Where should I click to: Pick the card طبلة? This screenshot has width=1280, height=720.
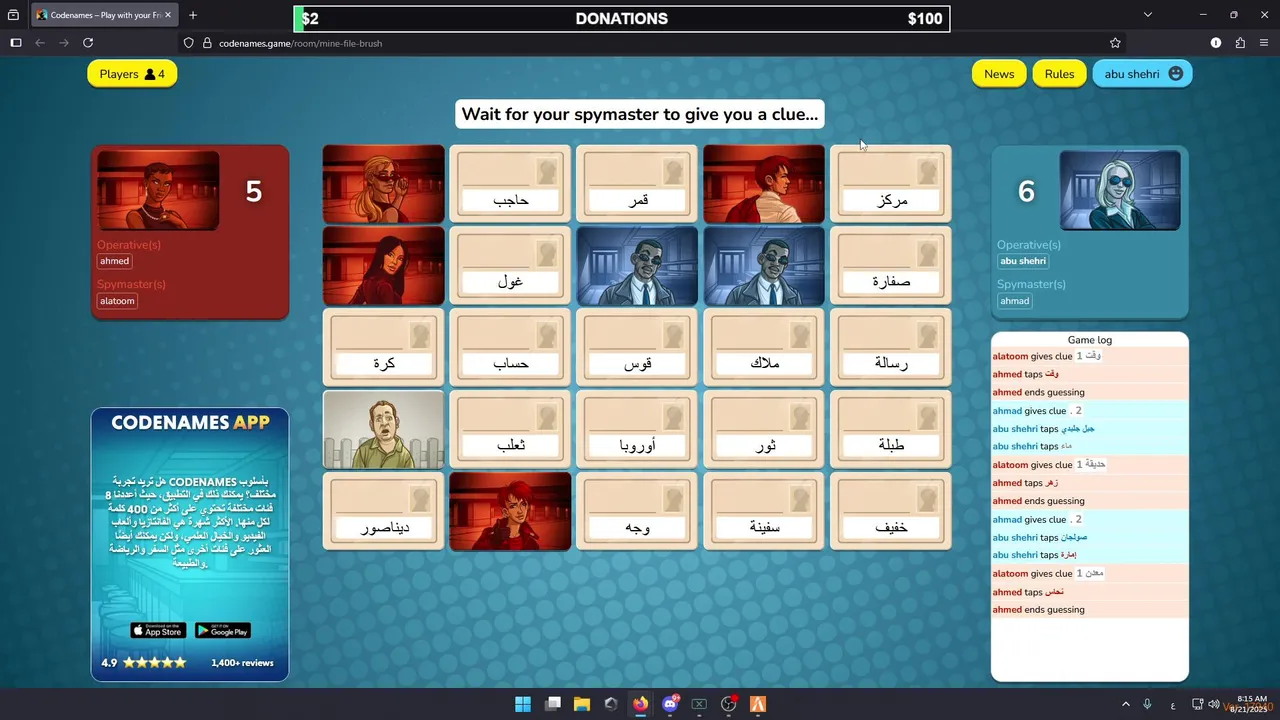pos(891,429)
